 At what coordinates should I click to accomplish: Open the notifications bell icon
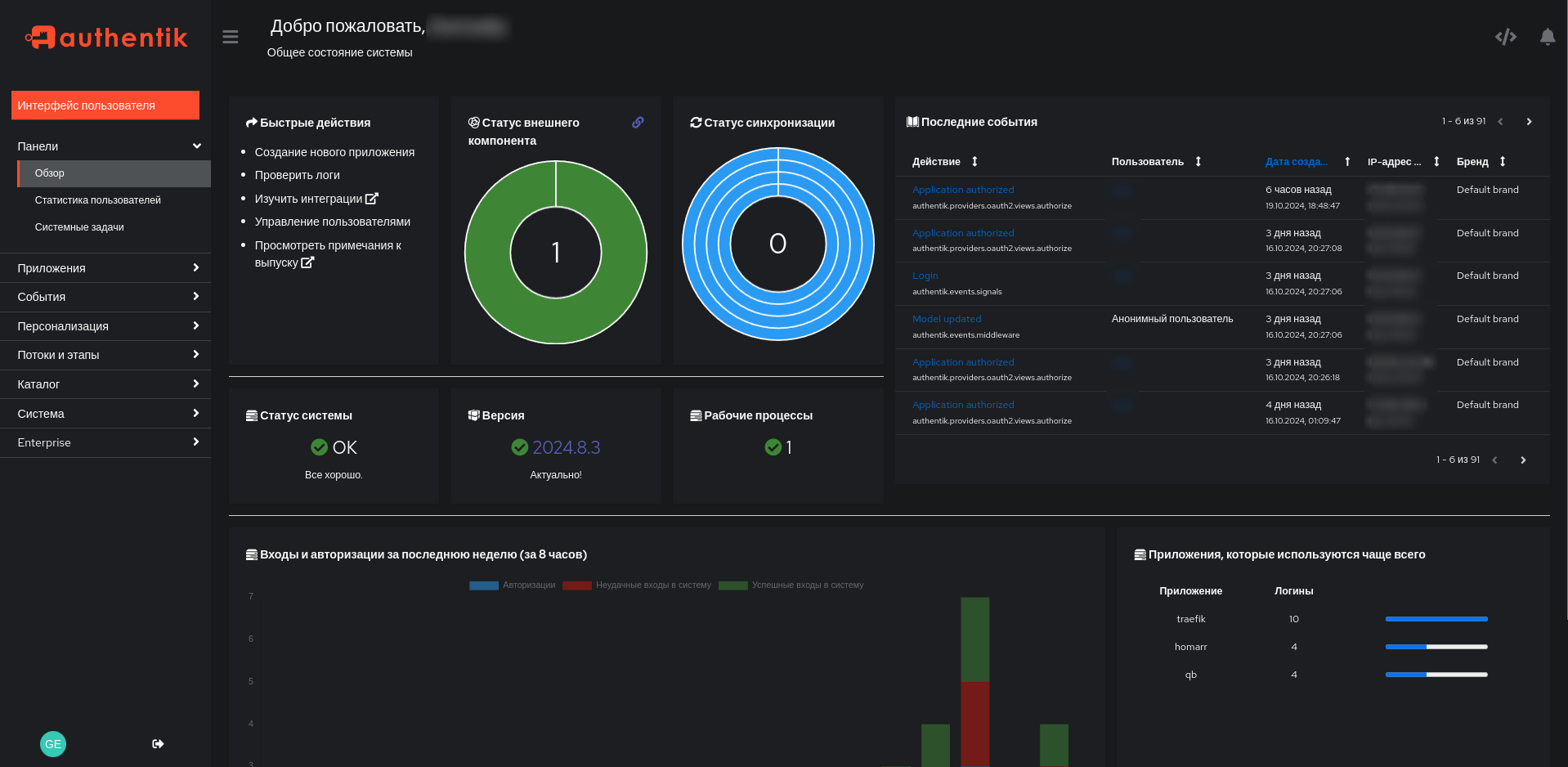click(1547, 37)
